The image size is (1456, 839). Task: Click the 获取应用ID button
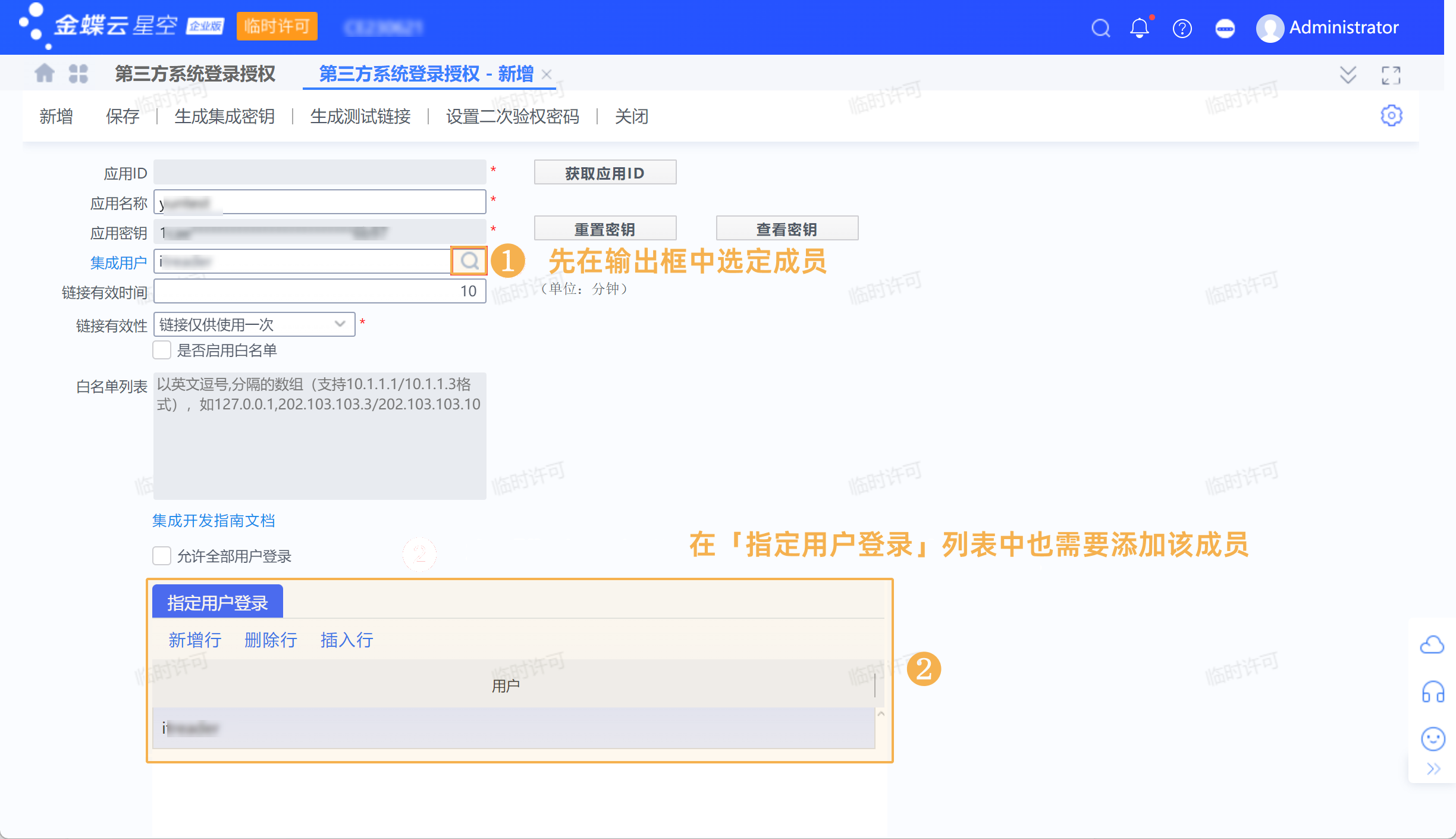tap(605, 173)
